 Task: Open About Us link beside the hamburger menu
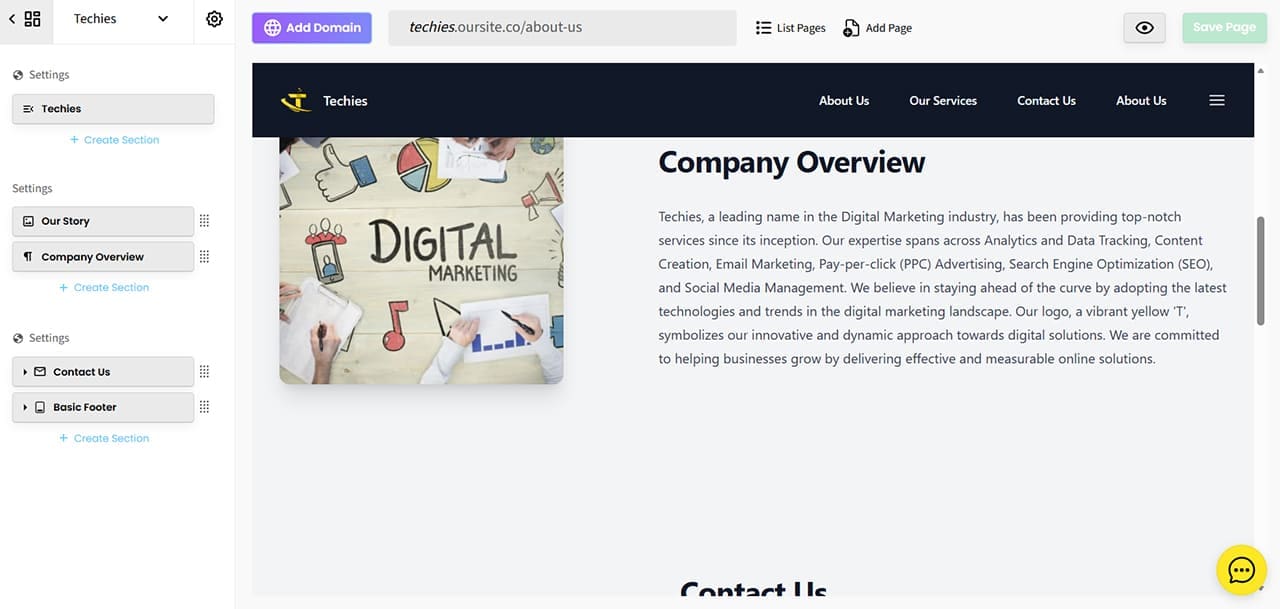point(1141,101)
